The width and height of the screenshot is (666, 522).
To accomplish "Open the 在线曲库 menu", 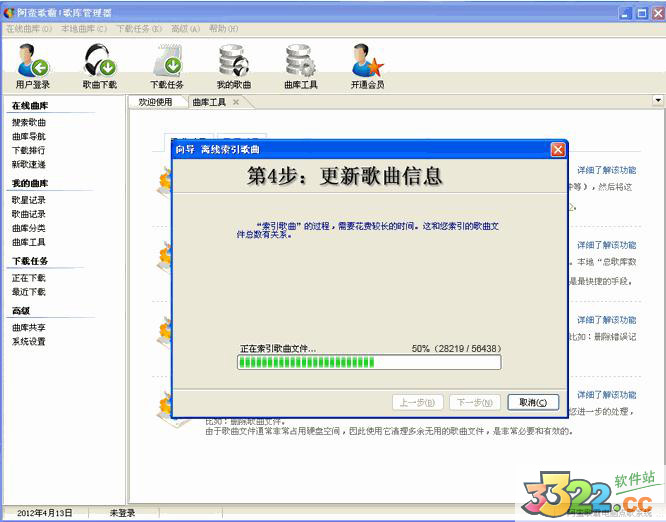I will (29, 28).
